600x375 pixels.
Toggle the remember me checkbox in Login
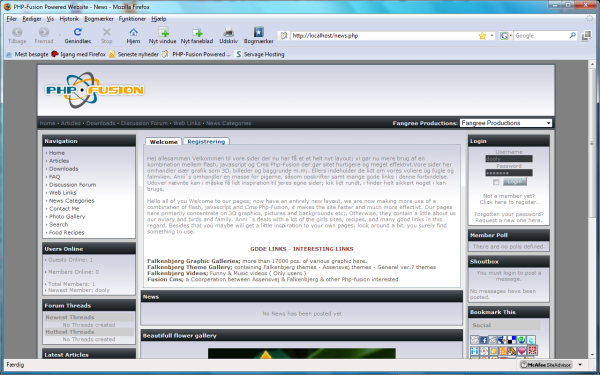[496, 182]
